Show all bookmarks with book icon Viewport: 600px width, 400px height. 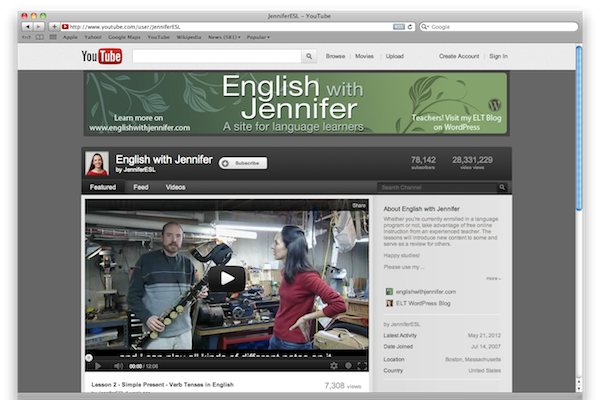pyautogui.click(x=39, y=37)
